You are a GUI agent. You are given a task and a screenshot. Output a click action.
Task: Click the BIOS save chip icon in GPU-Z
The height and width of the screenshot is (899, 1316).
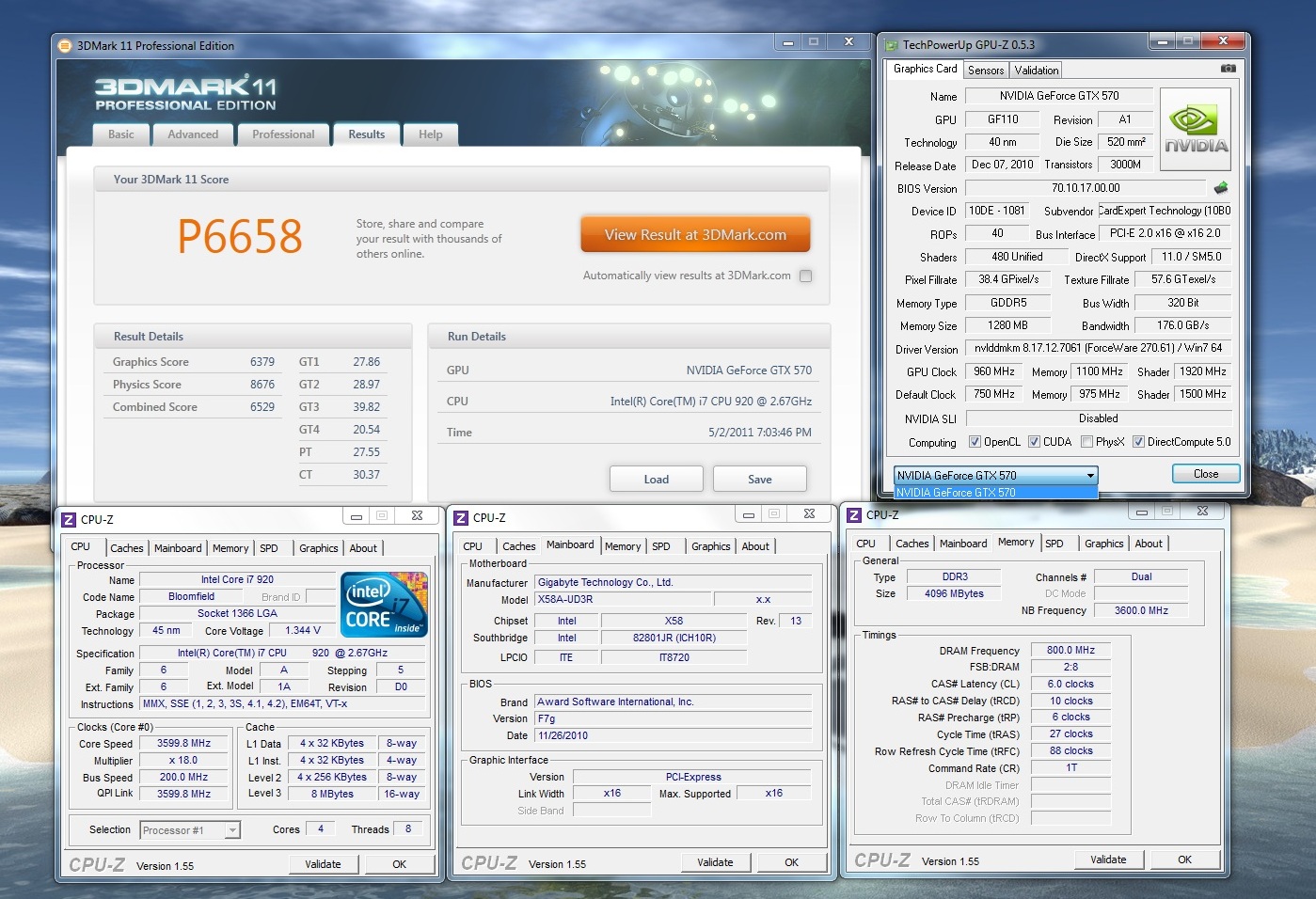click(1221, 188)
